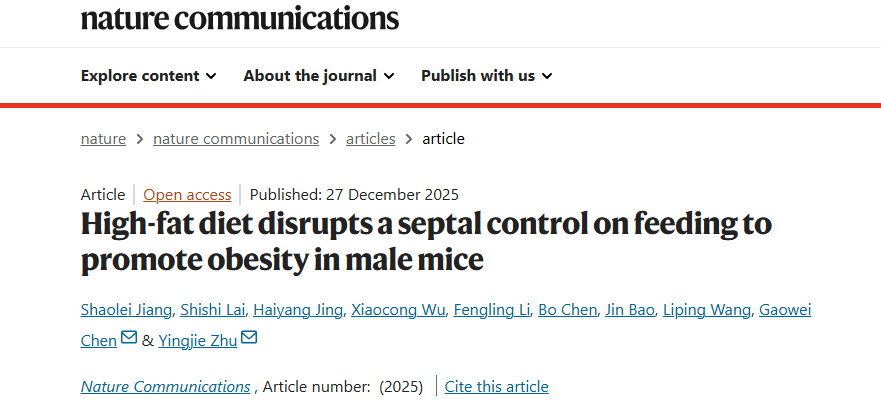Click Cite this article link
Viewport: 881px width, 410px height.
pyautogui.click(x=496, y=387)
